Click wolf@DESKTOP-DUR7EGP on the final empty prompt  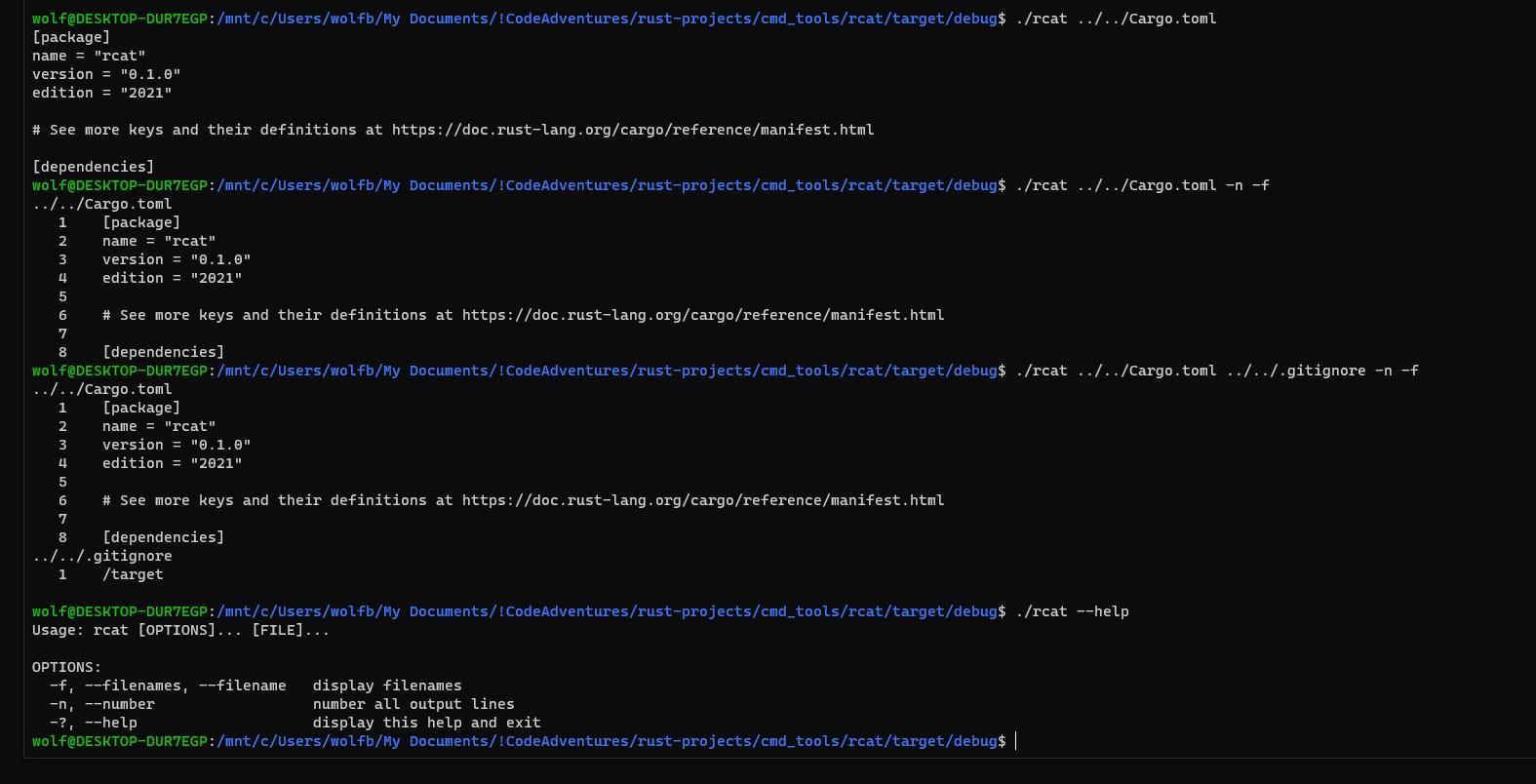[x=120, y=741]
